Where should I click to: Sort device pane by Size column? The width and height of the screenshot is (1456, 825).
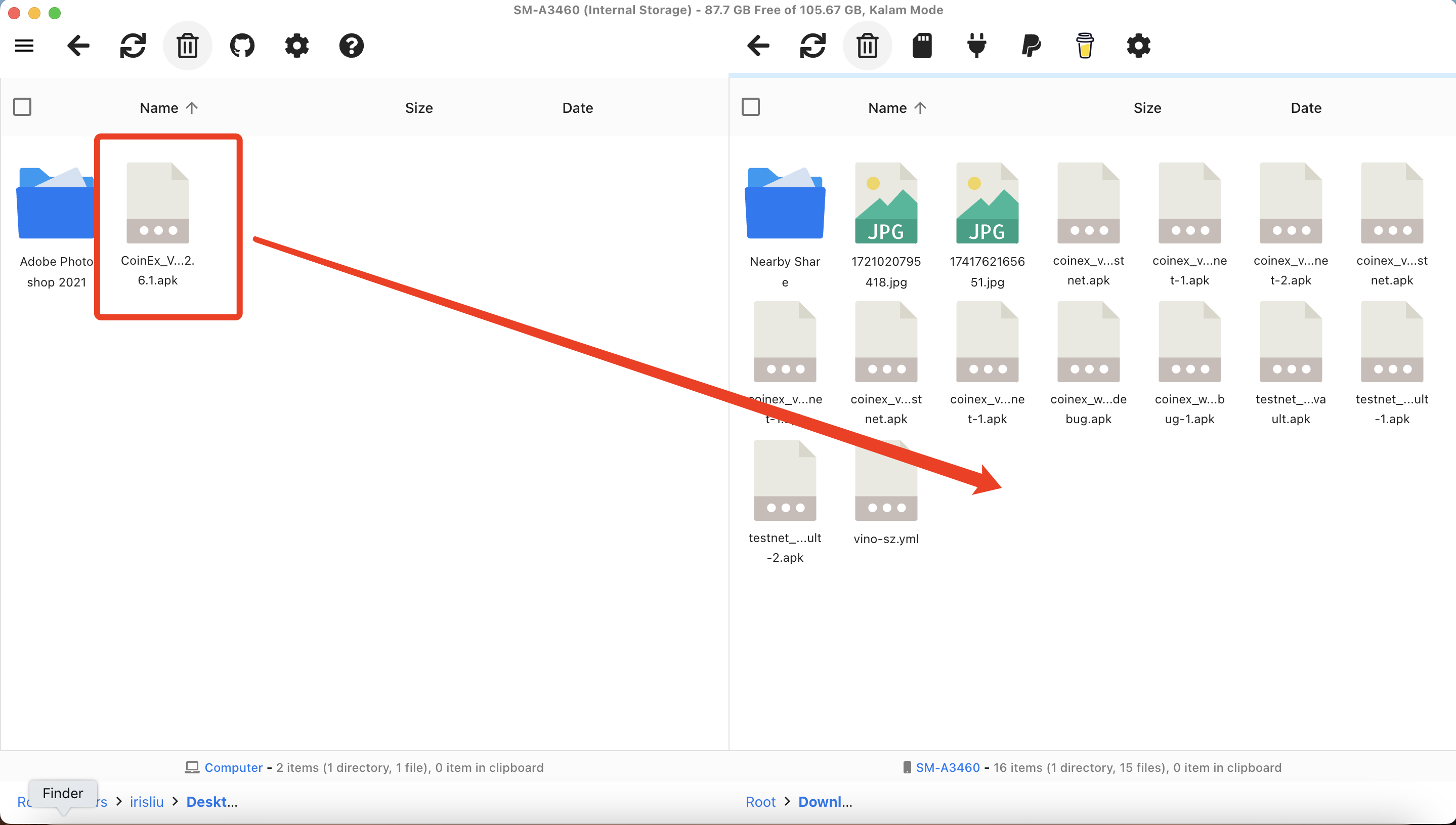pos(1147,108)
